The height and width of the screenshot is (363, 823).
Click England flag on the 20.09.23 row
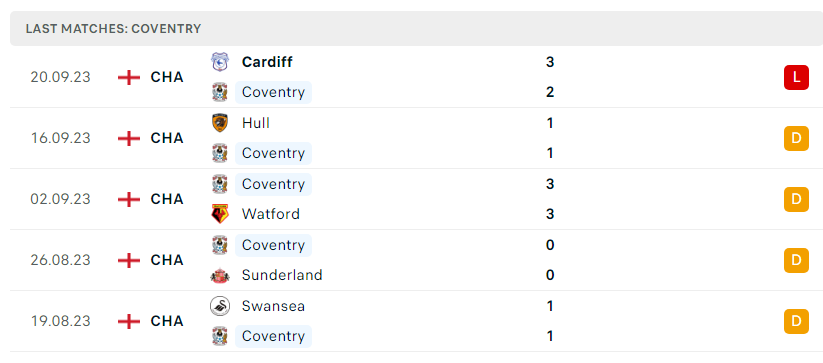click(x=129, y=77)
